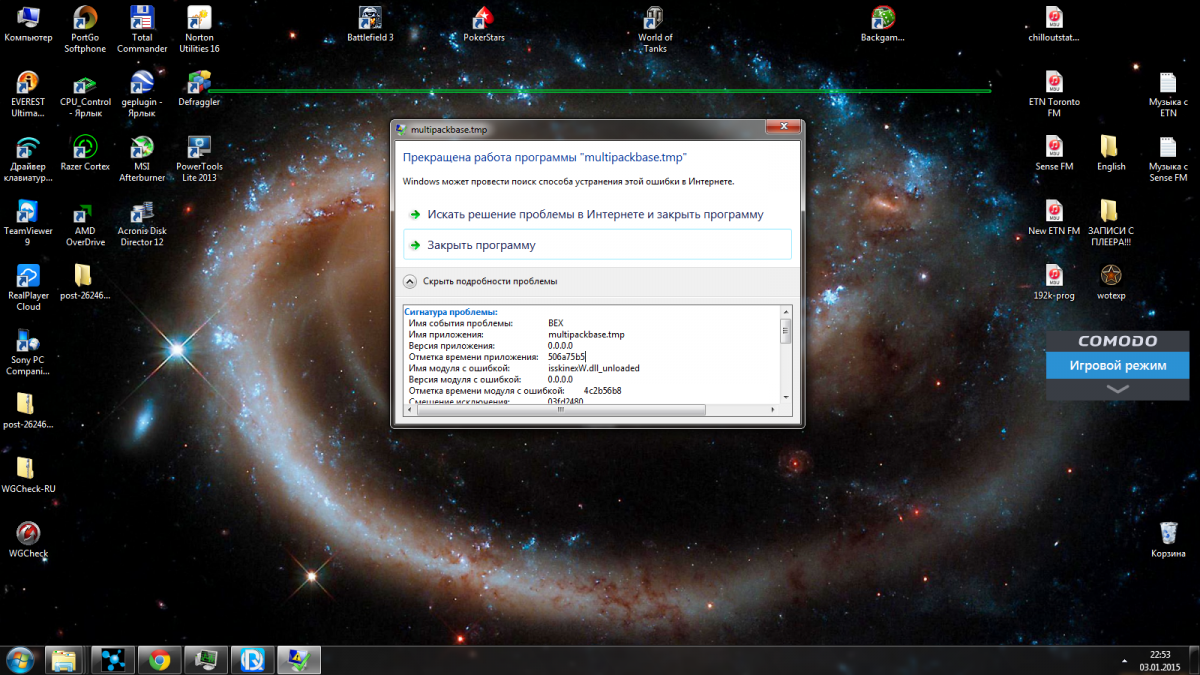Click the Razer Cortex desktop icon
1200x675 pixels.
[85, 148]
